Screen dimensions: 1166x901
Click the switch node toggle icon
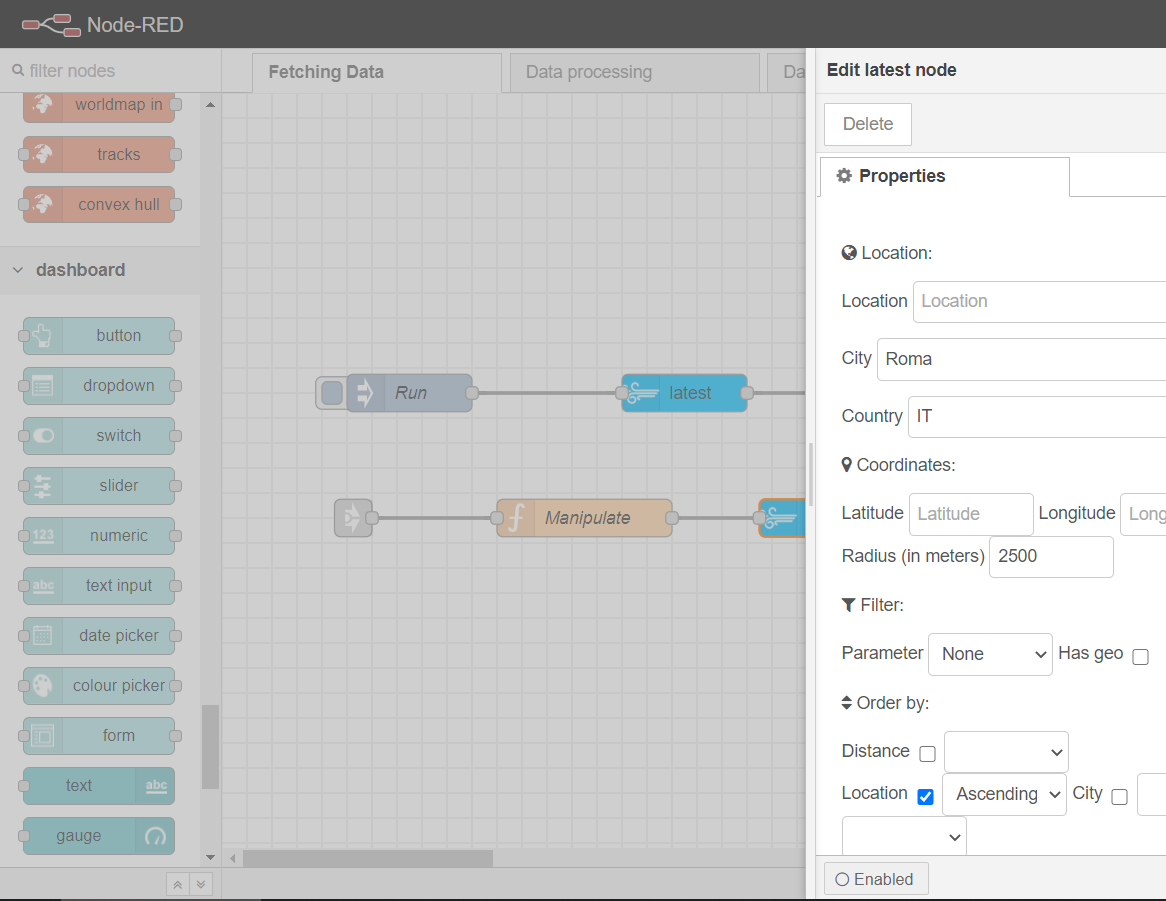[42, 436]
